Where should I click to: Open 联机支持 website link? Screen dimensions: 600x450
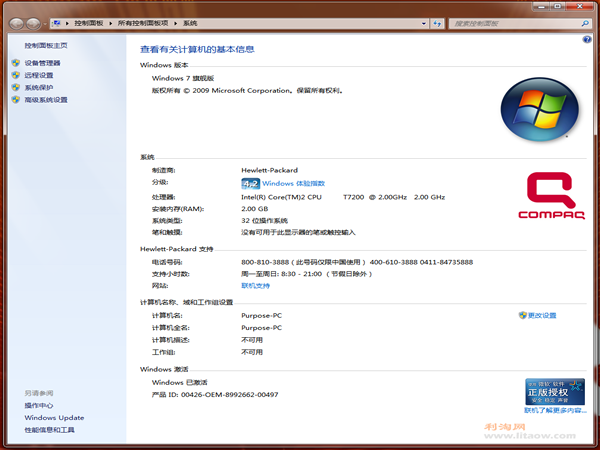pos(255,285)
